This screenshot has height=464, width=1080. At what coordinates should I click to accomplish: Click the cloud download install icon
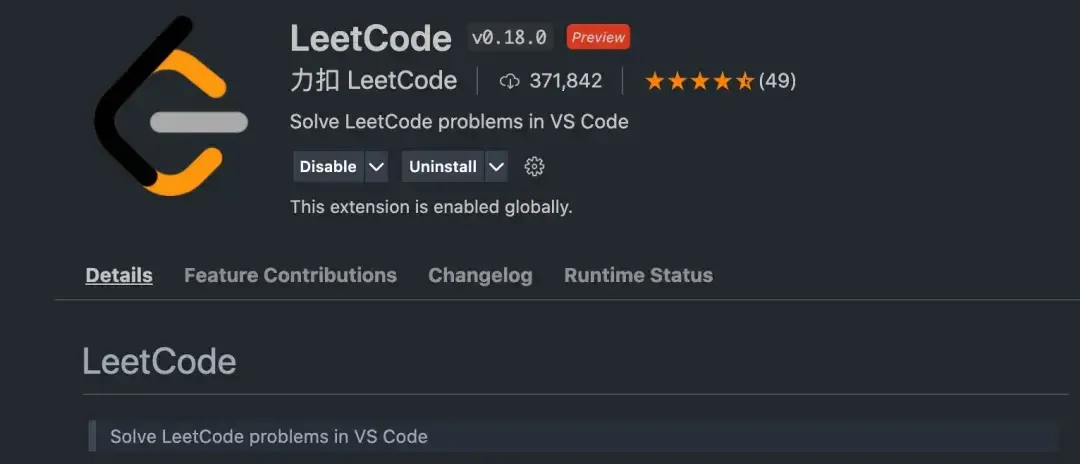click(510, 81)
